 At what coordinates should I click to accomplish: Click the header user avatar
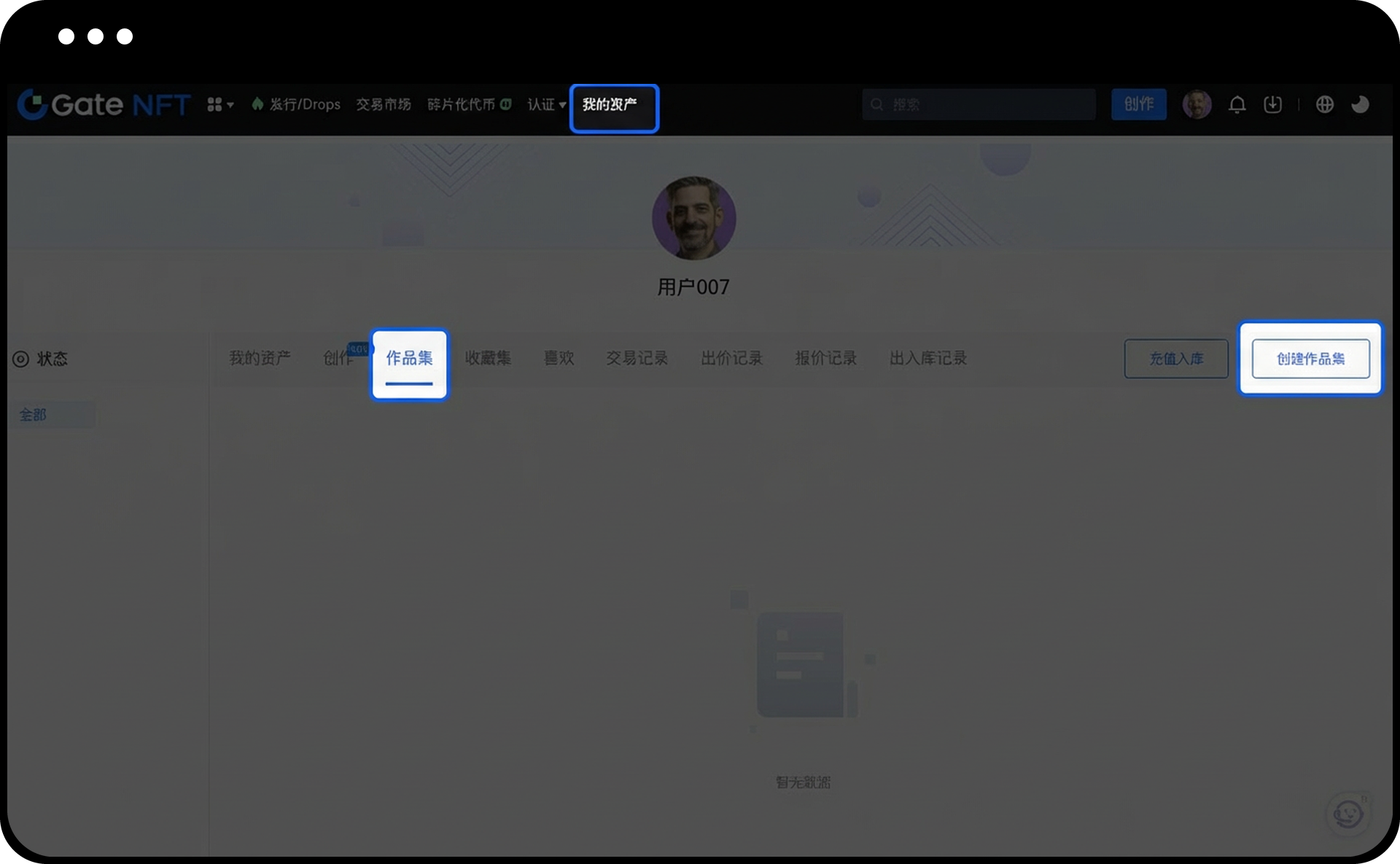pos(1197,105)
